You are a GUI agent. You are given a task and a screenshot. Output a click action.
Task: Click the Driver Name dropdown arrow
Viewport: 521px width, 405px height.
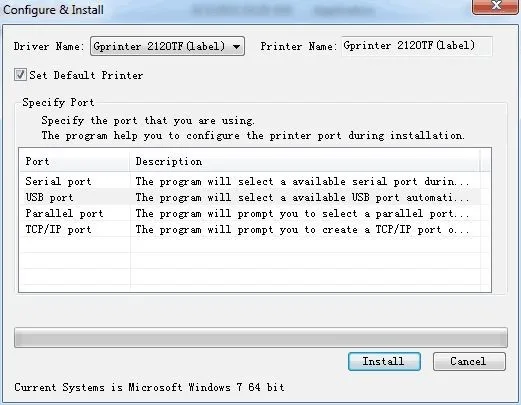coord(236,47)
